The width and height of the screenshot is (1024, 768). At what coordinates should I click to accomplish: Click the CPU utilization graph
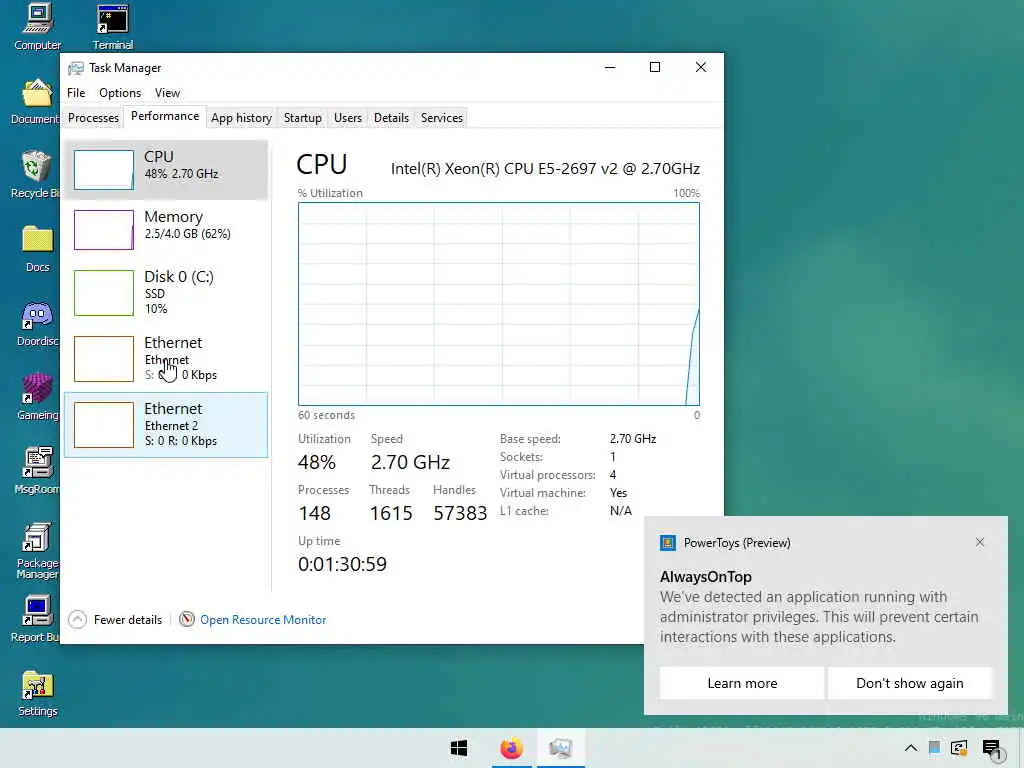click(x=499, y=304)
